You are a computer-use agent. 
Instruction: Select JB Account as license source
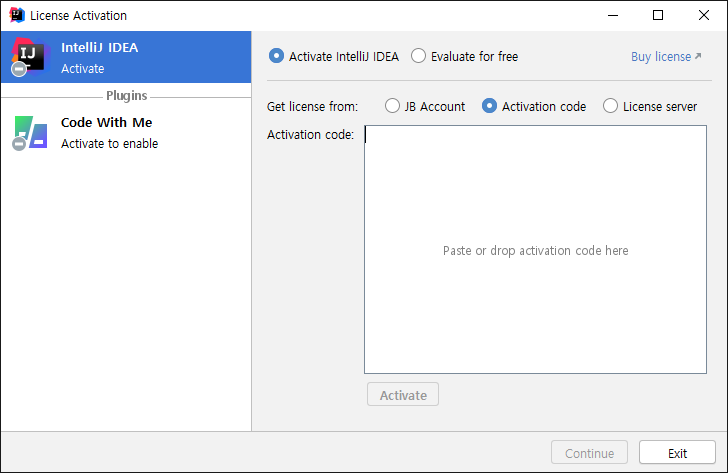[392, 106]
